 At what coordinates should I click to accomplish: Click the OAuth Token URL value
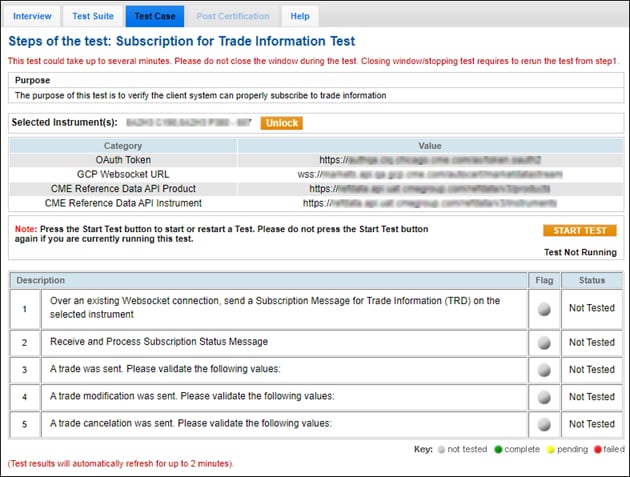429,160
